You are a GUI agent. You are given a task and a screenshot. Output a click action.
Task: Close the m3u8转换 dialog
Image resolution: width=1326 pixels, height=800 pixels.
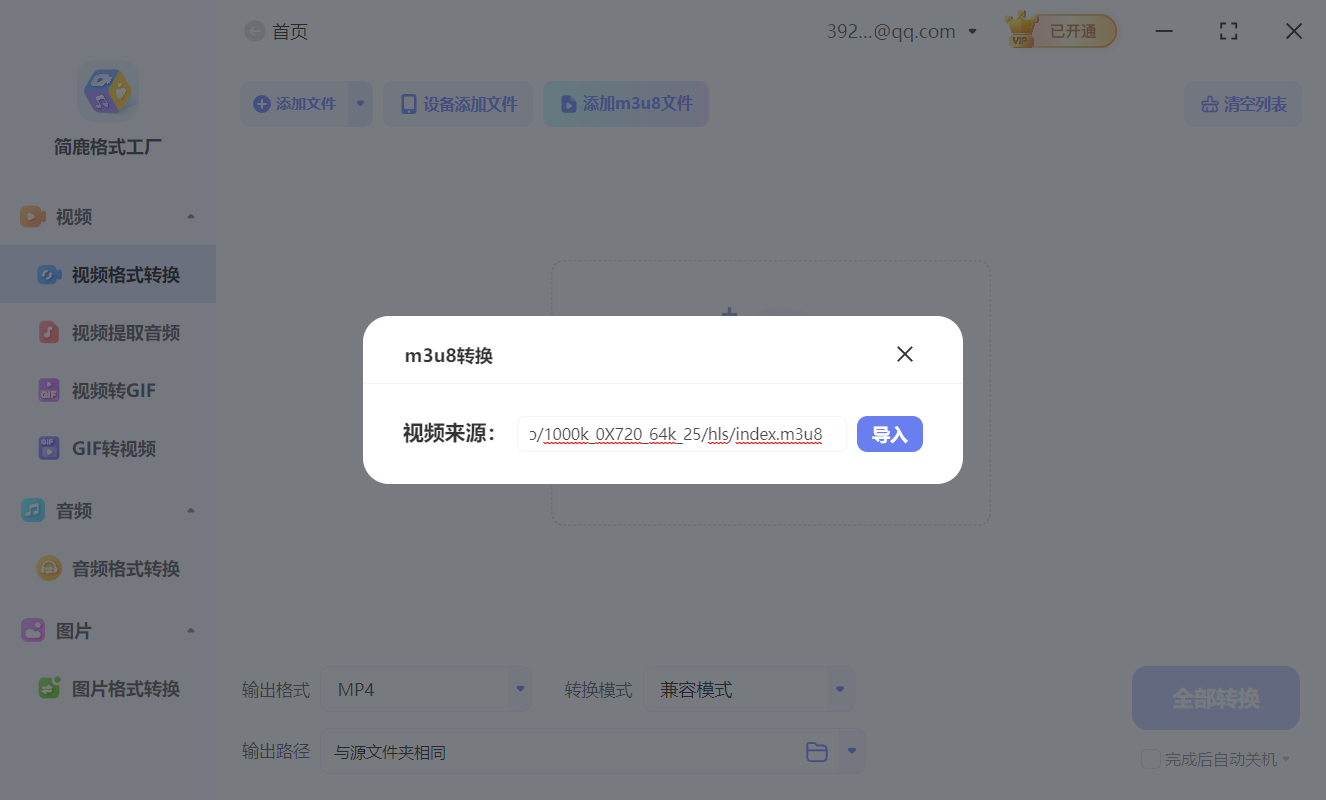tap(905, 354)
